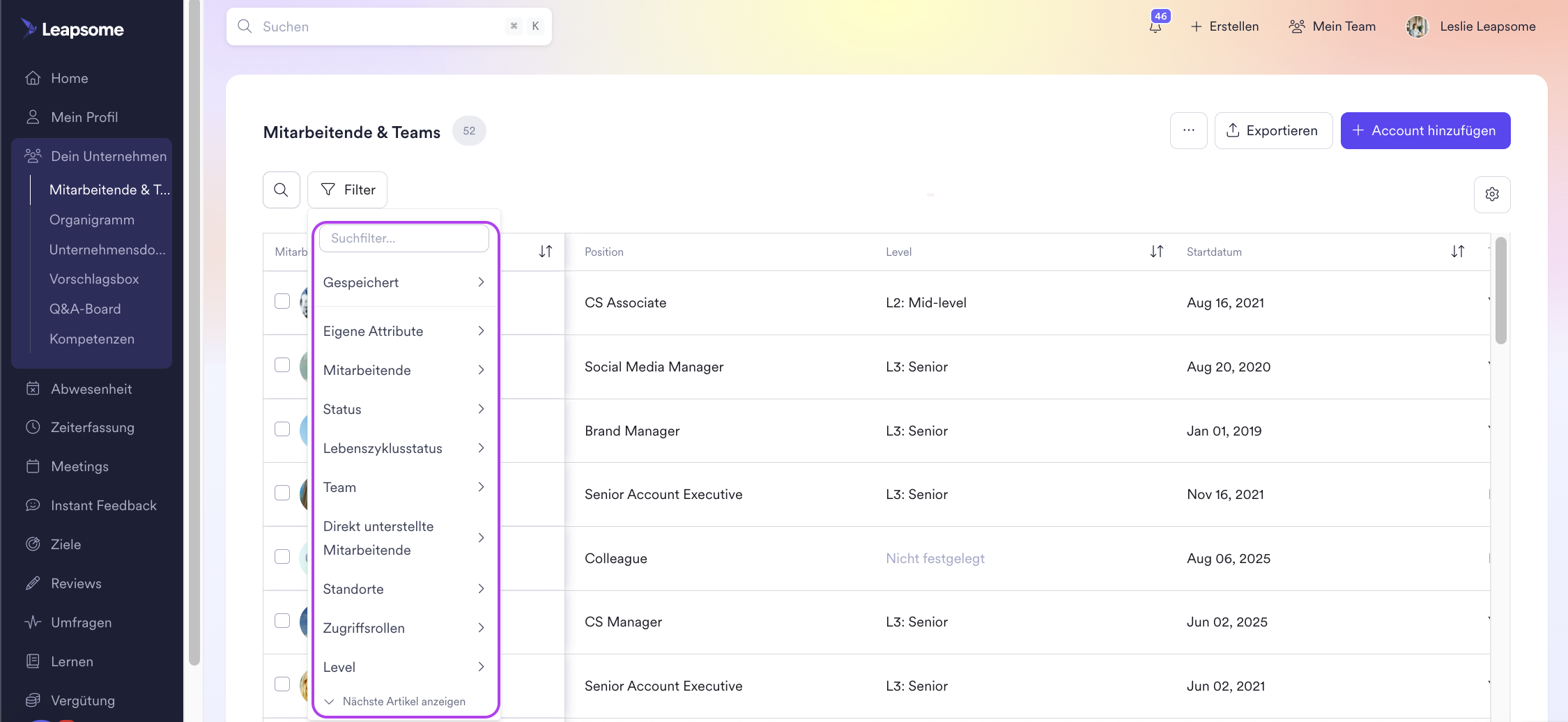The width and height of the screenshot is (1568, 722).
Task: Open table settings gear icon
Action: (1491, 194)
